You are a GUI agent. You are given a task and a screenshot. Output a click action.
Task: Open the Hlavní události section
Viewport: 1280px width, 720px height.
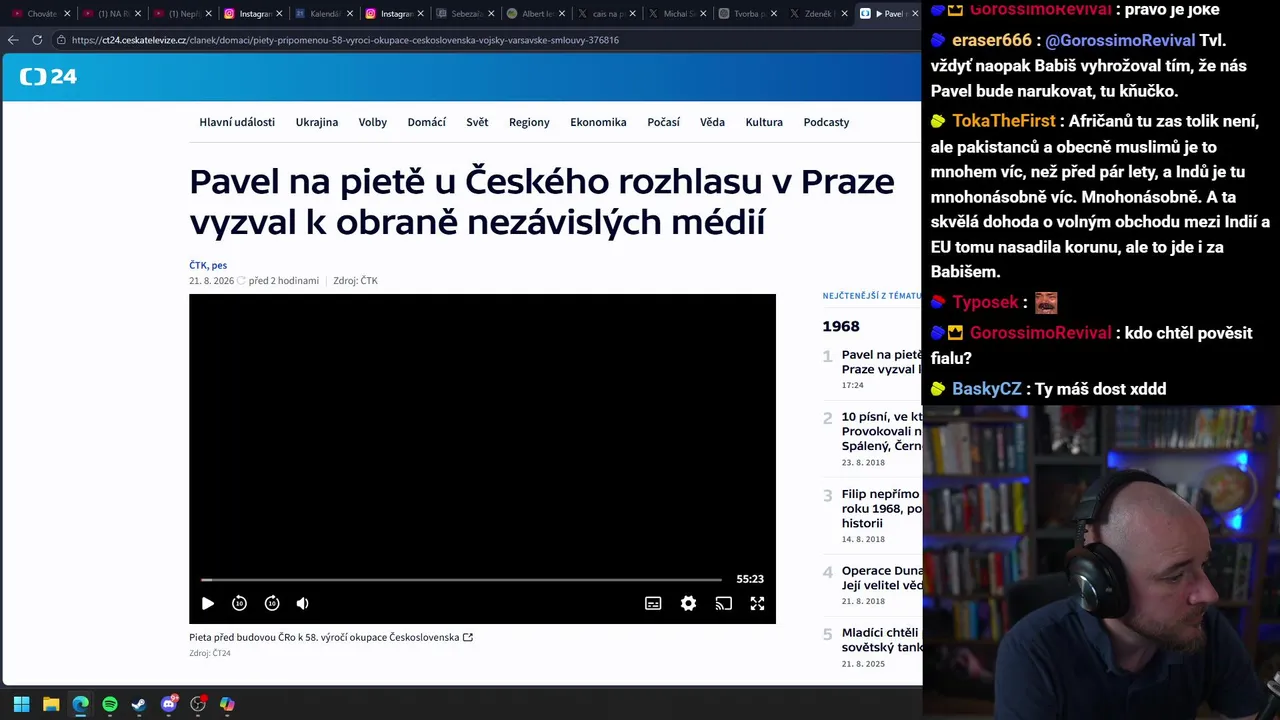click(237, 122)
